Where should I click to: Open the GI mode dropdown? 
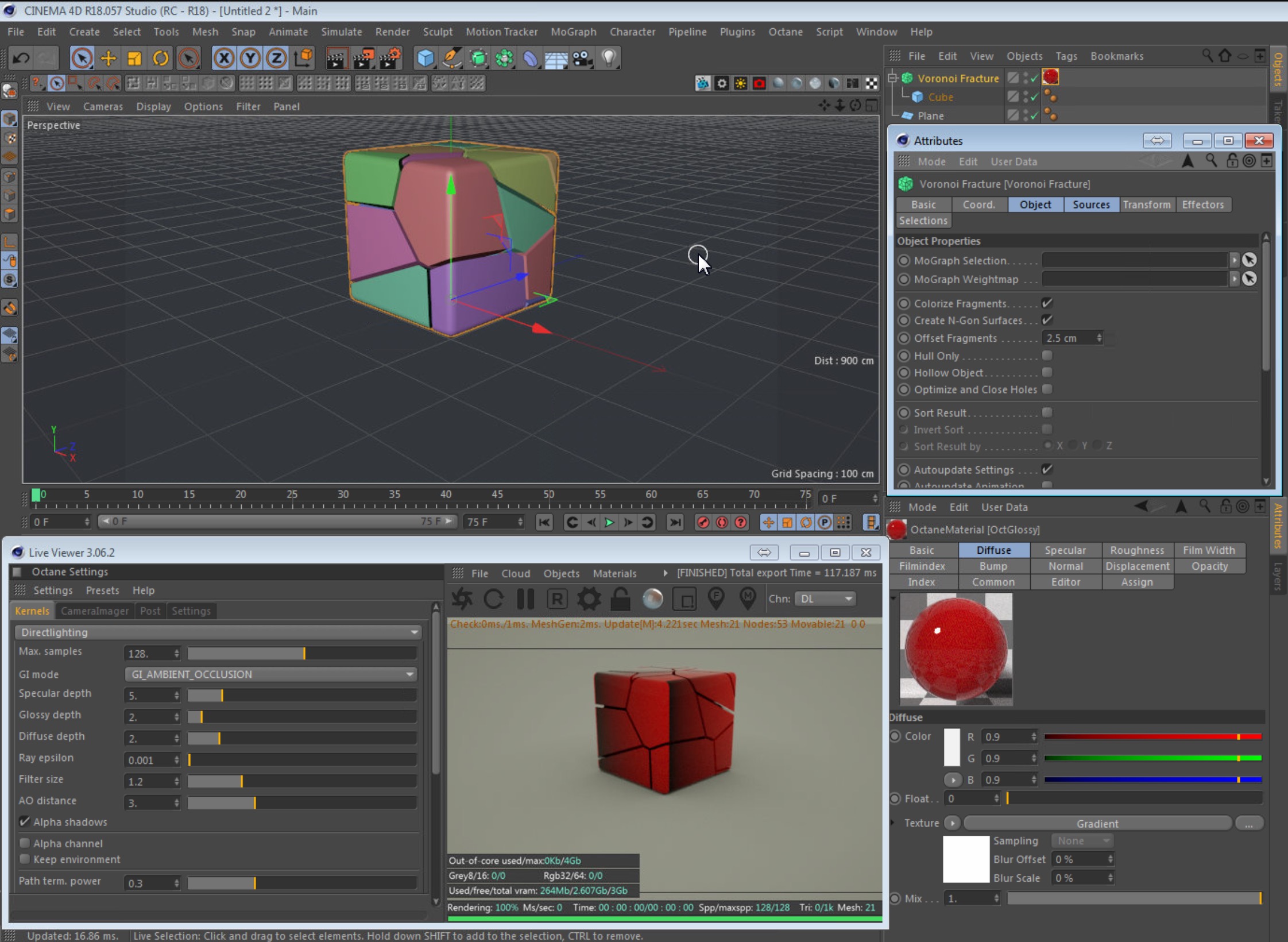tap(270, 674)
